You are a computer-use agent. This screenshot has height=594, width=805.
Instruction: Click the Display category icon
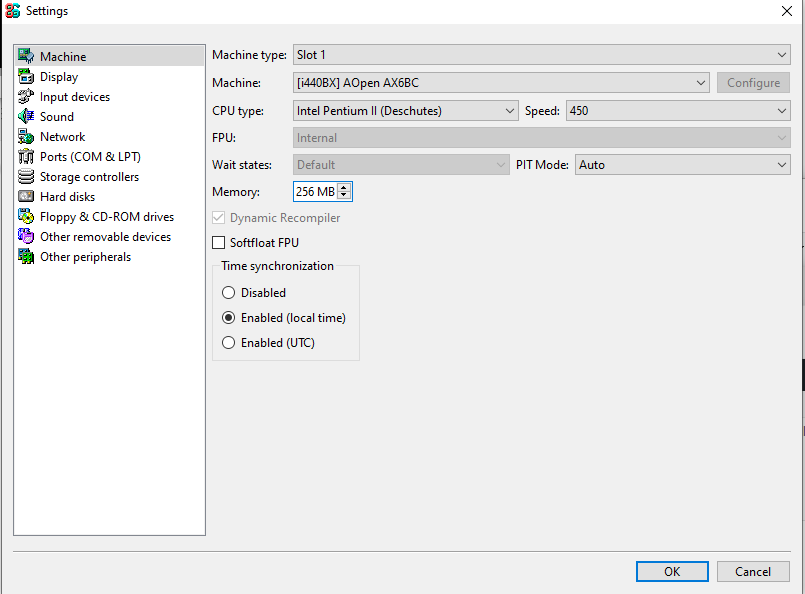26,76
